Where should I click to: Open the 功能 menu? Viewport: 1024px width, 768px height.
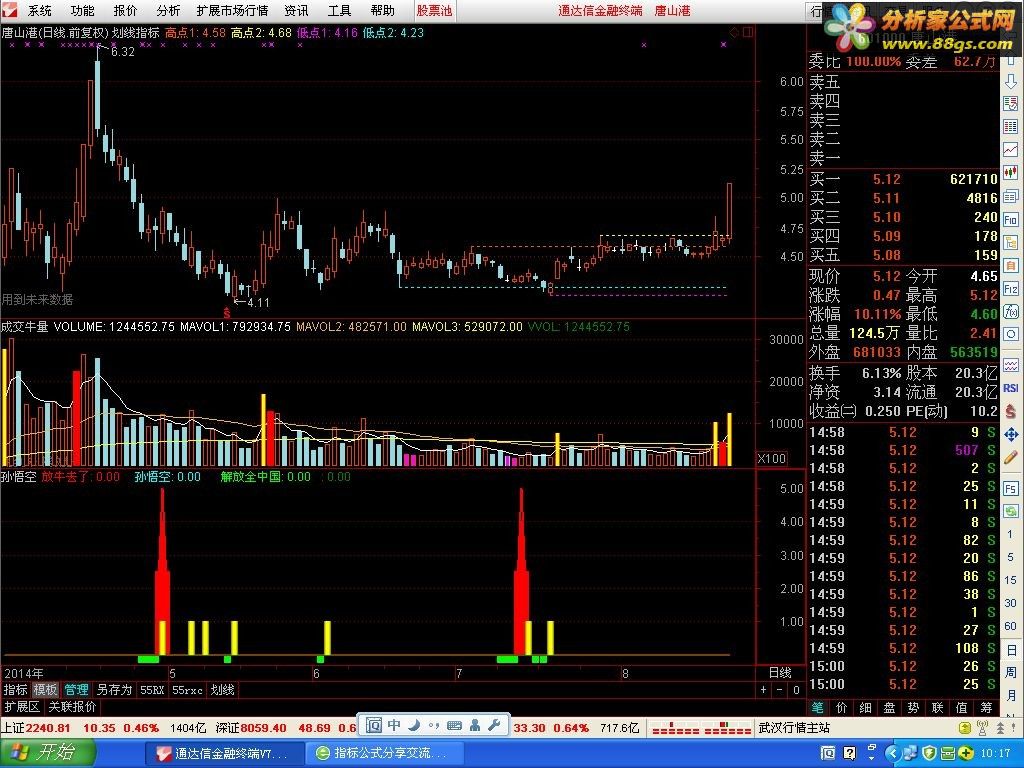[x=82, y=10]
